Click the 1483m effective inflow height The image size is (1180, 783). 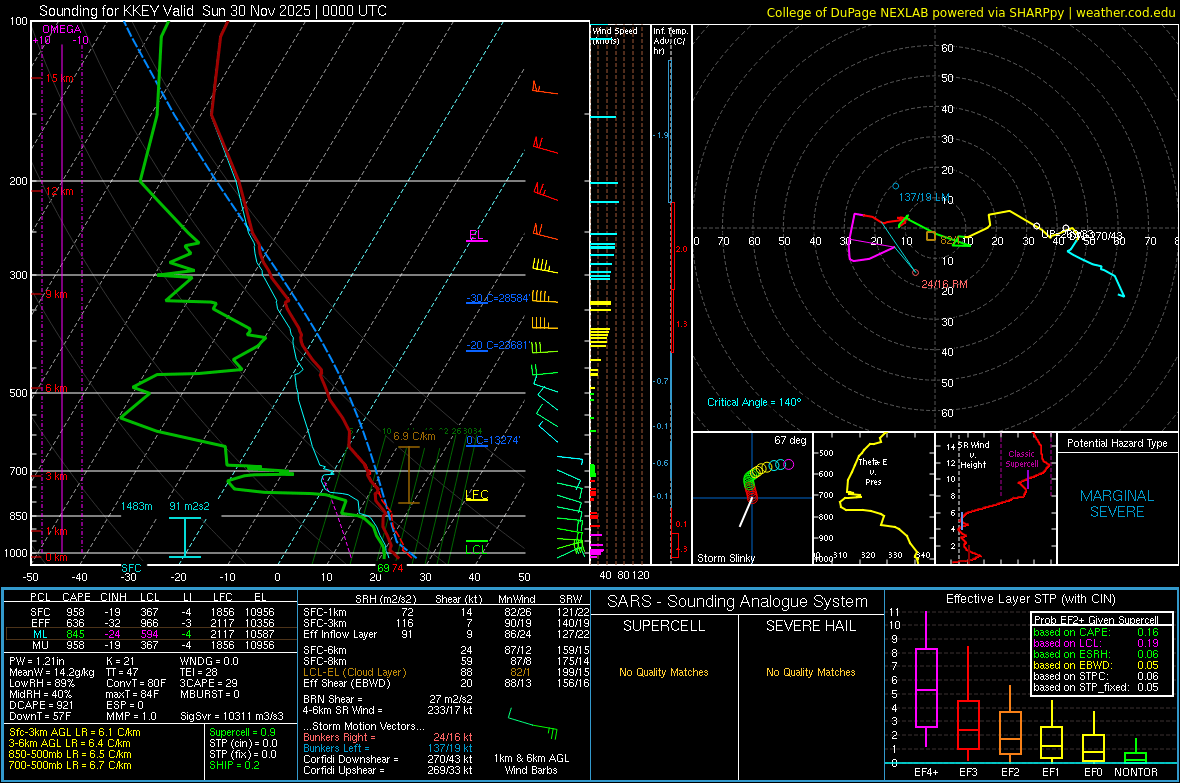[x=137, y=506]
